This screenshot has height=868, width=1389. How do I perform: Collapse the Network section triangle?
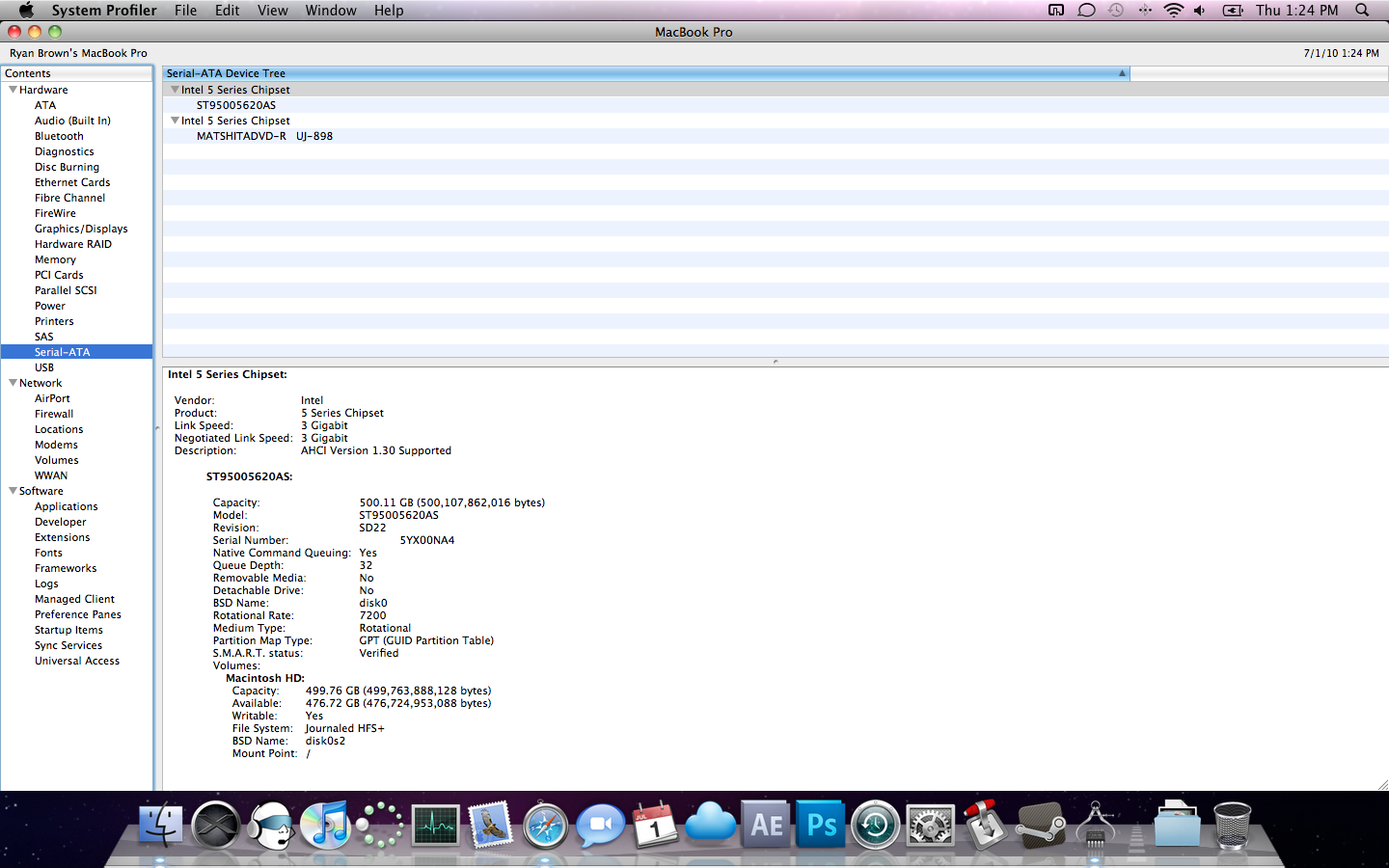tap(13, 383)
